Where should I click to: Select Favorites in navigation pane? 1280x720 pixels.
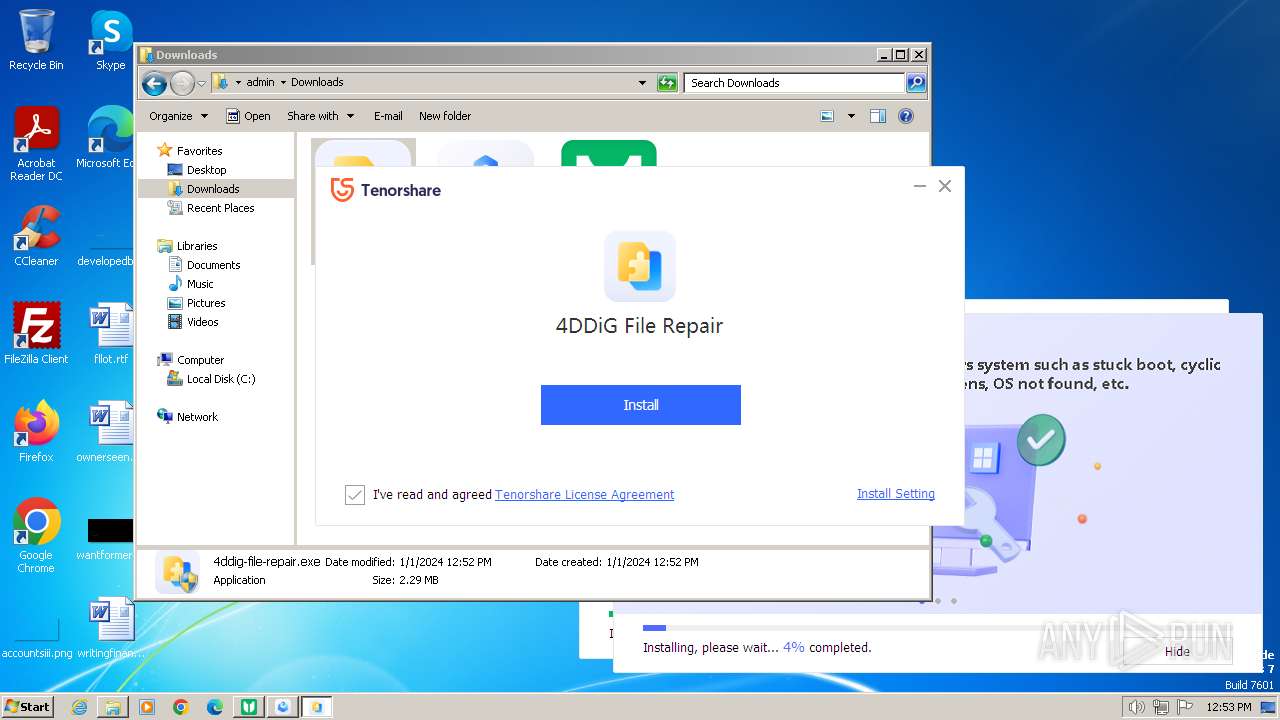tap(199, 151)
